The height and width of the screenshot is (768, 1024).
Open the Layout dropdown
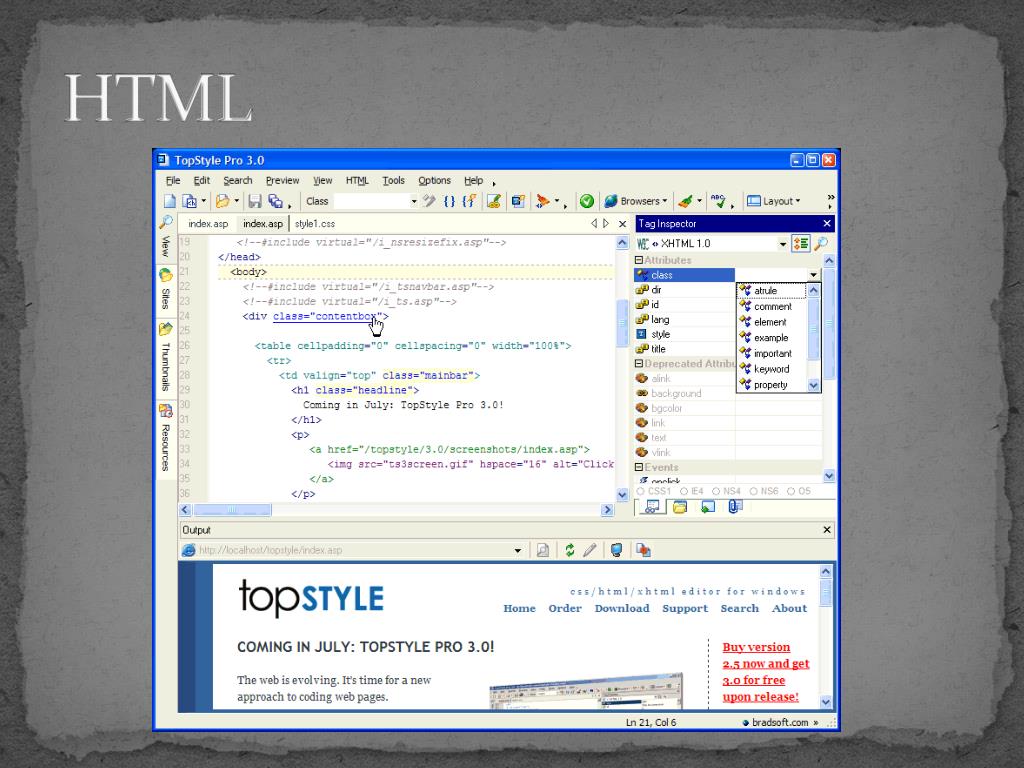[773, 201]
